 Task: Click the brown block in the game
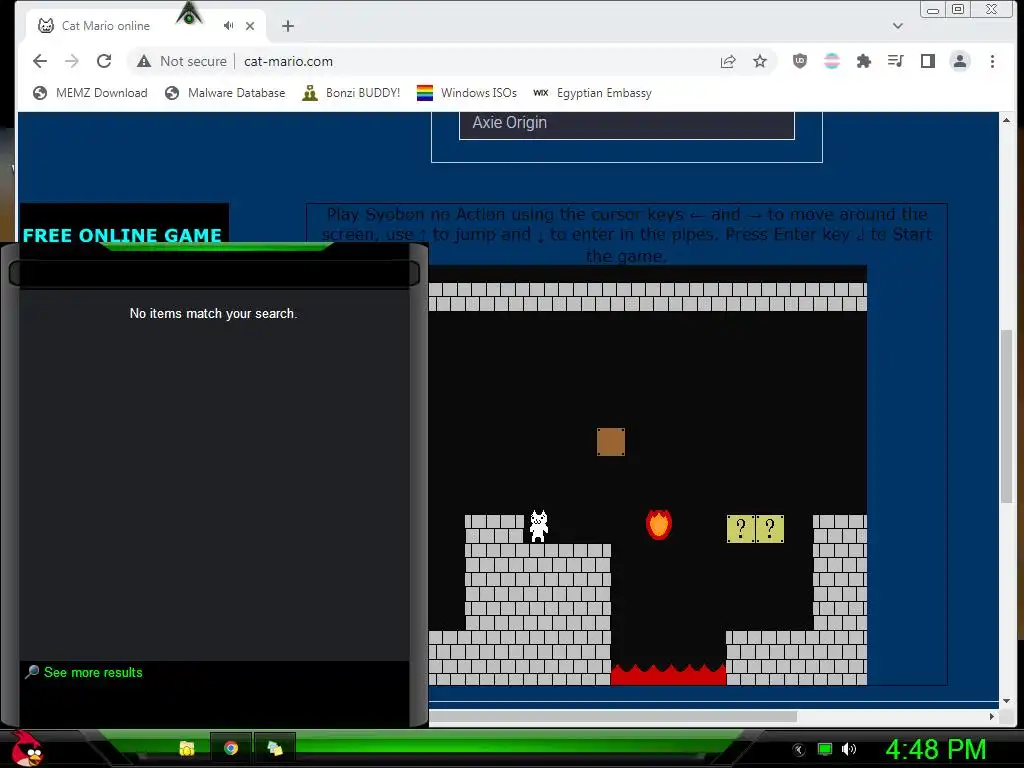click(611, 442)
